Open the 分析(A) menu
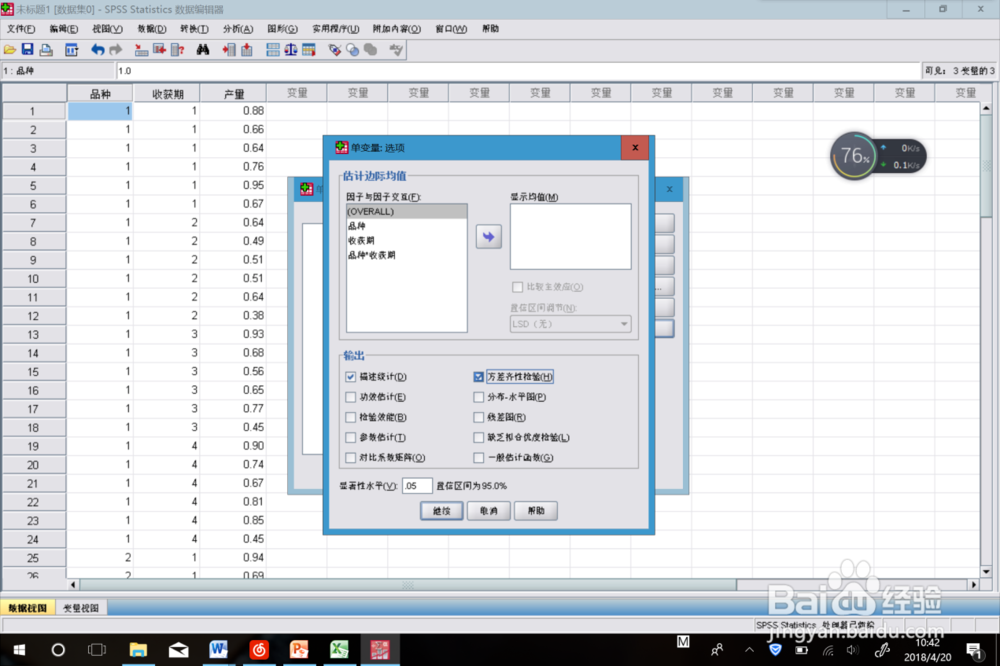Viewport: 1000px width, 666px height. (238, 29)
